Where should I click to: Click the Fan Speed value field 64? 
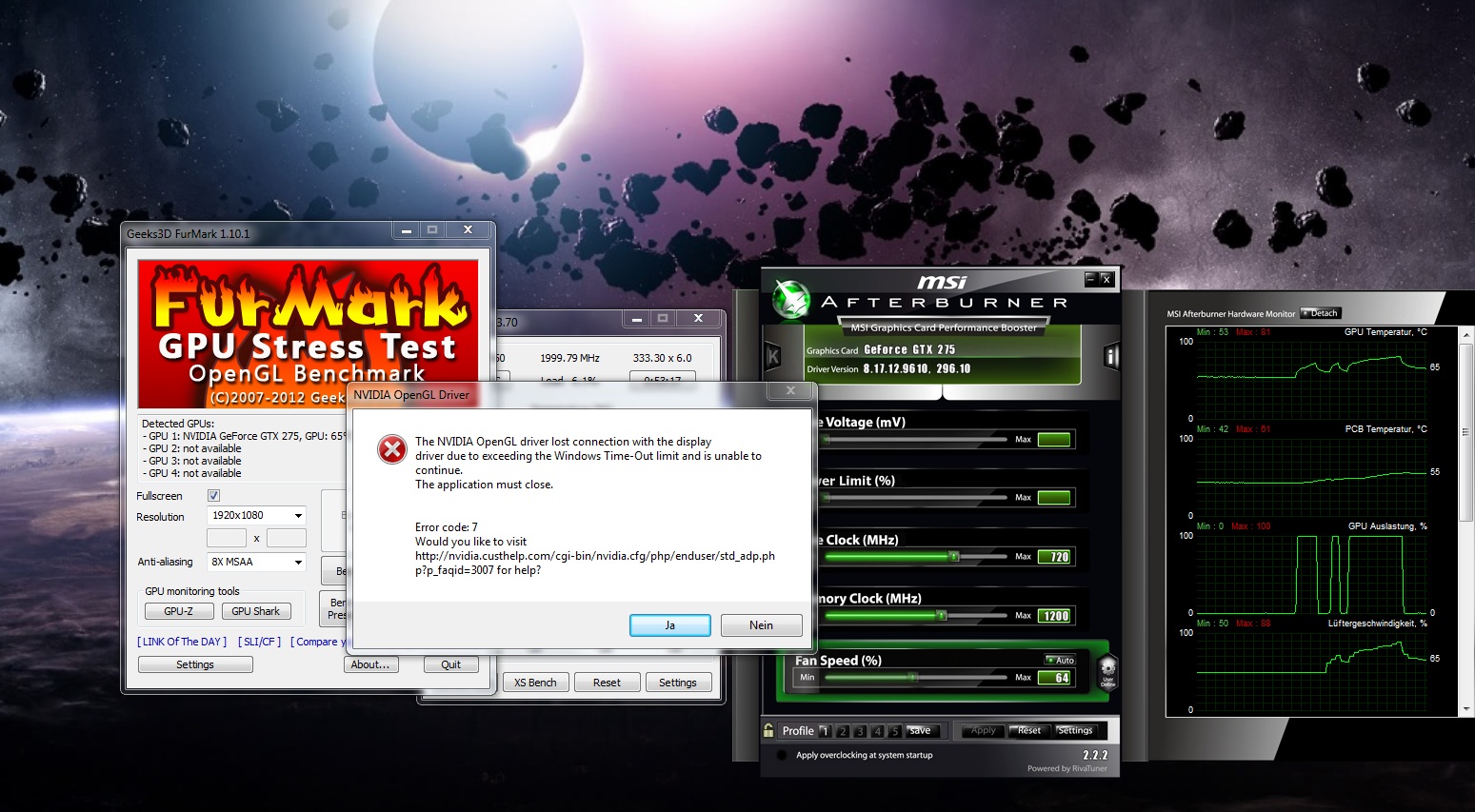[1054, 678]
